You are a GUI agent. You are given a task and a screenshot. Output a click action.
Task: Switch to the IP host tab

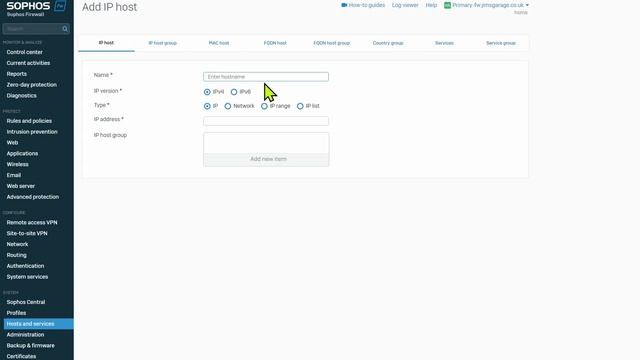click(106, 43)
